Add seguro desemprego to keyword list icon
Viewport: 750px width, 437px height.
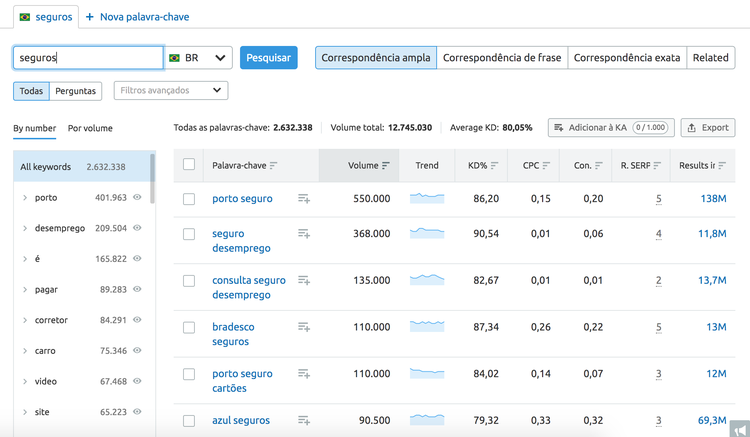click(304, 233)
